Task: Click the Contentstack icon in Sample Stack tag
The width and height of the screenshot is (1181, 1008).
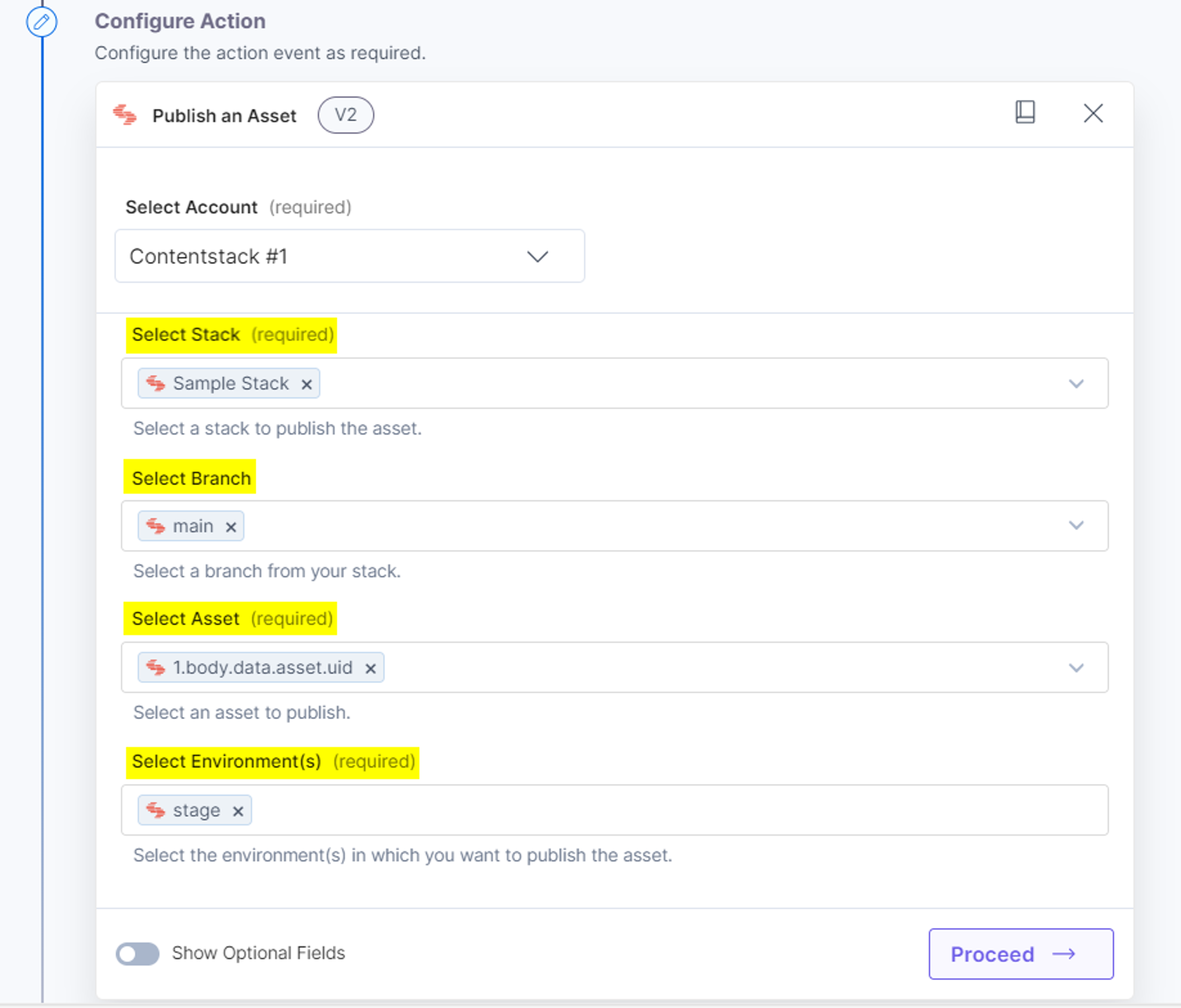Action: point(156,383)
